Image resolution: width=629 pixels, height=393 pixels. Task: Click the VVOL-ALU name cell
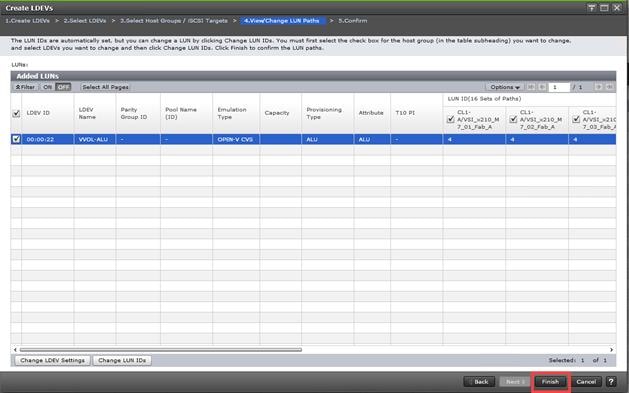click(95, 139)
